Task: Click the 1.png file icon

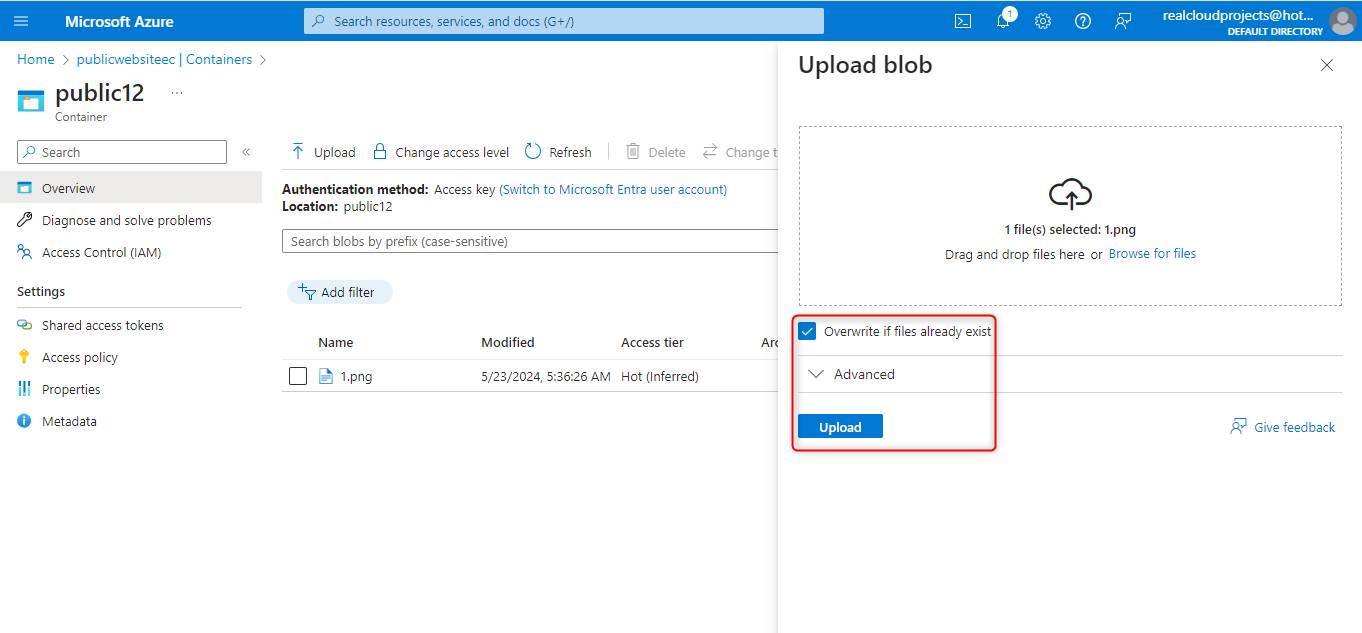Action: (325, 376)
